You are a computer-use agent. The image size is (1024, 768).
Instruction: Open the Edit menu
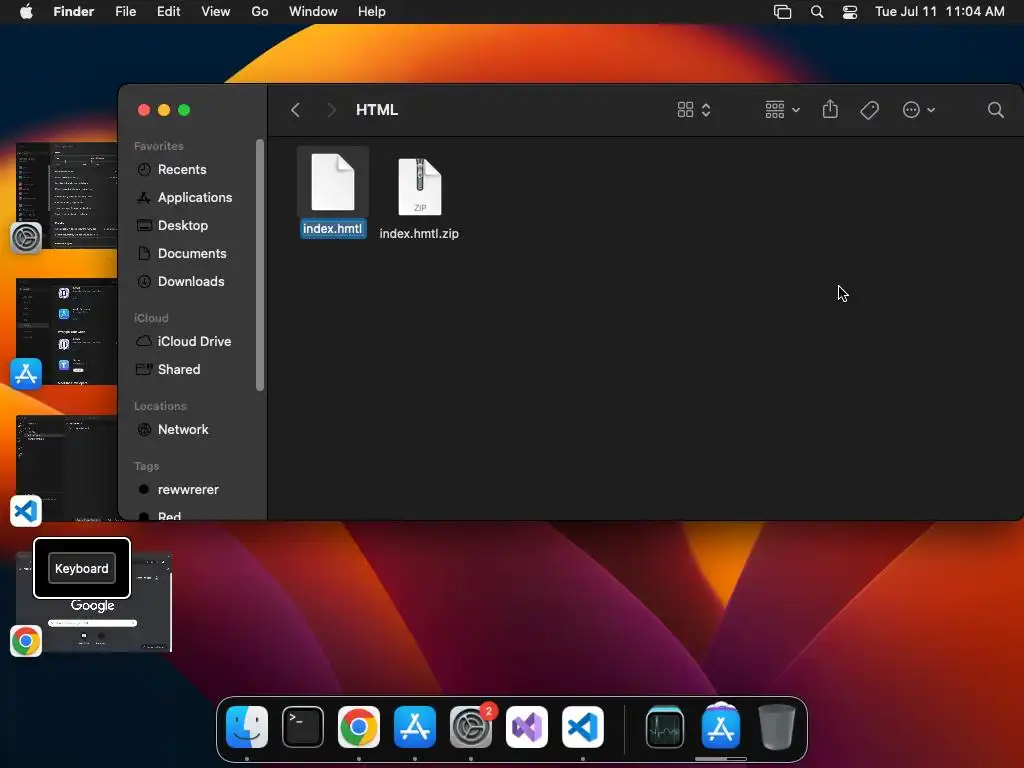168,12
